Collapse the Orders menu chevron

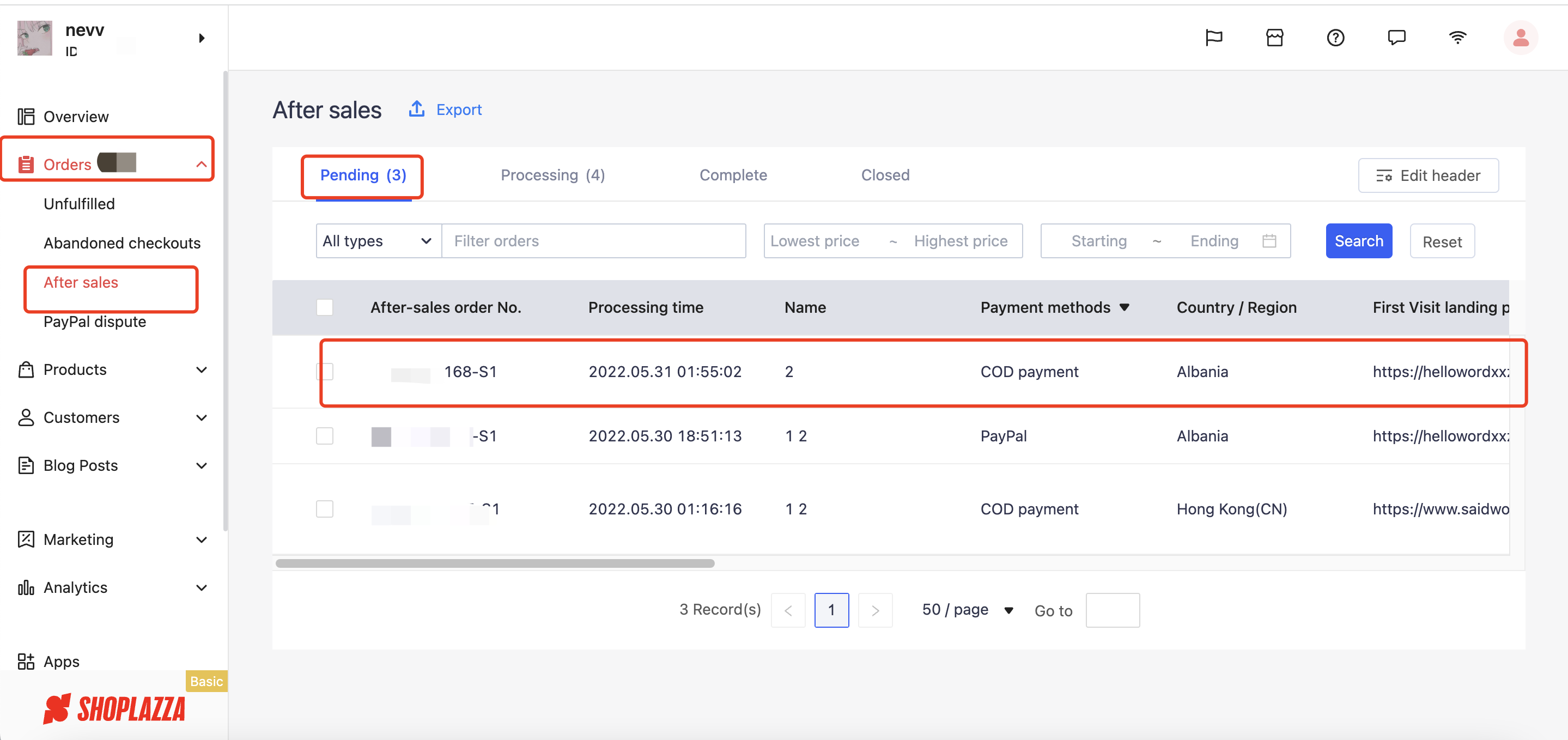click(202, 165)
